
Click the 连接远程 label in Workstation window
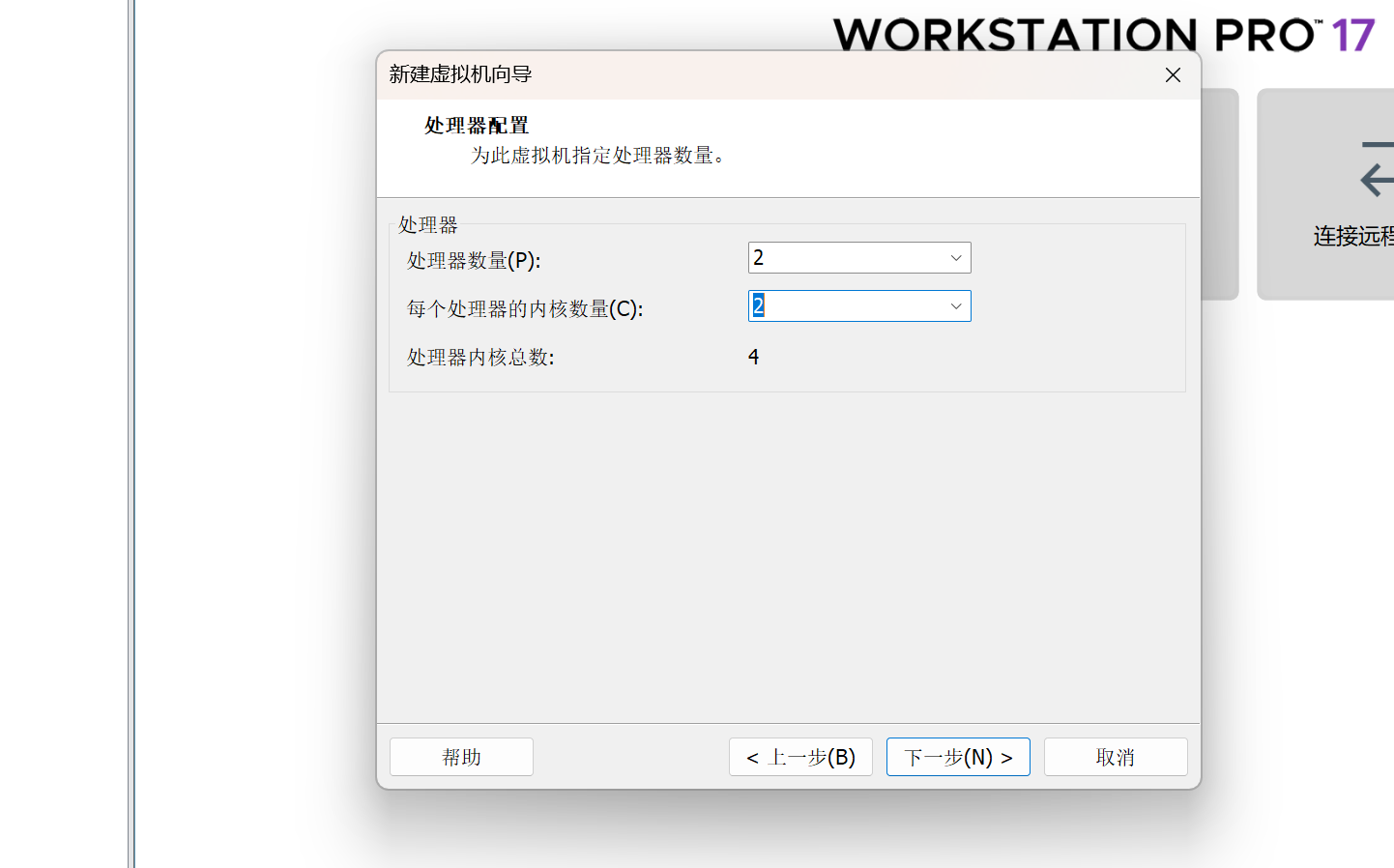(1353, 236)
